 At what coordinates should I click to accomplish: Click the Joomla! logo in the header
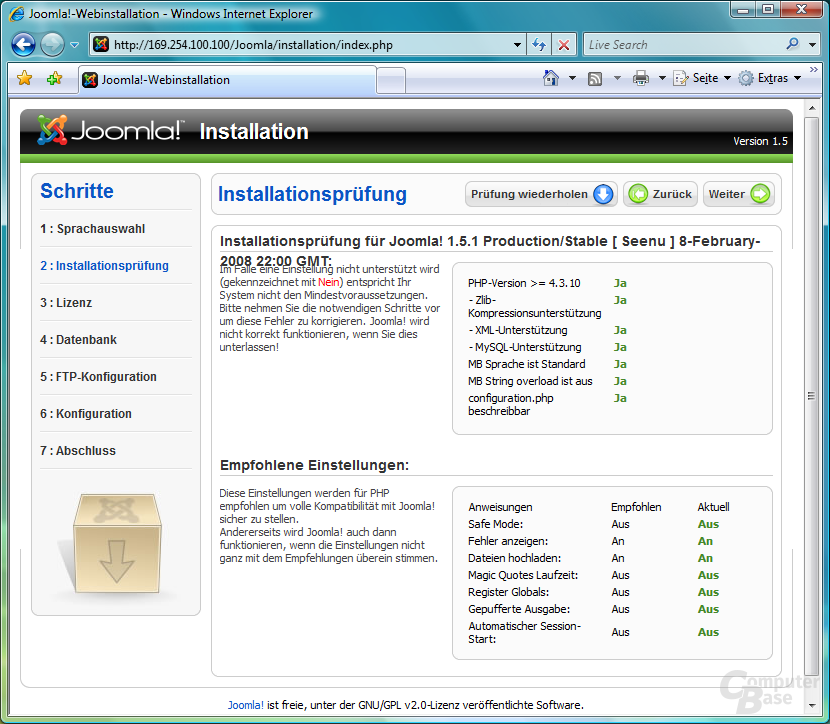pos(111,130)
